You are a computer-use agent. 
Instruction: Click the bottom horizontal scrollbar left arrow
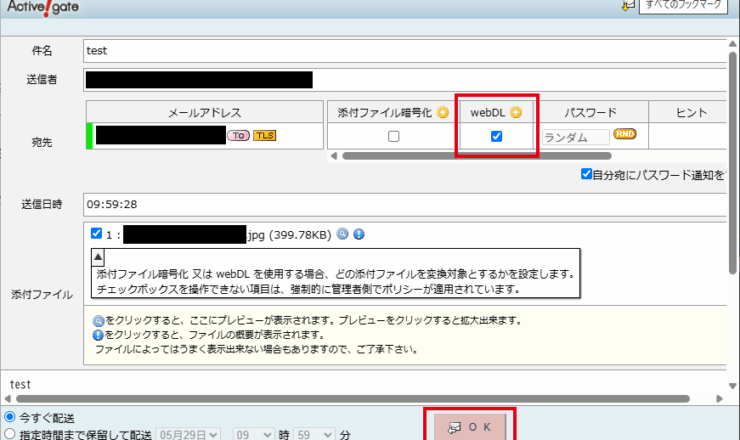[8, 399]
